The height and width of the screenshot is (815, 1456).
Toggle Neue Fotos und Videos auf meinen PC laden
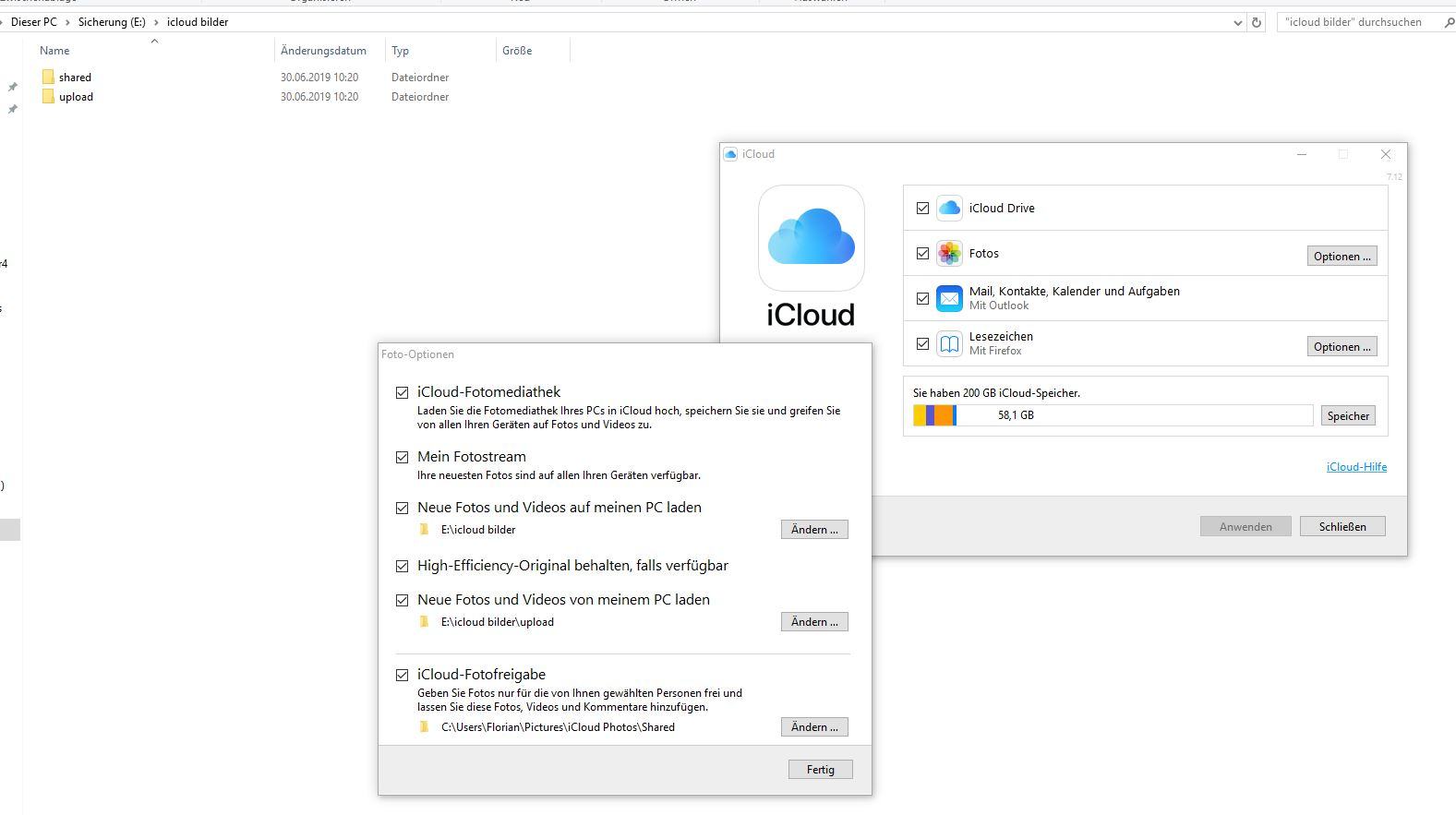tap(402, 508)
